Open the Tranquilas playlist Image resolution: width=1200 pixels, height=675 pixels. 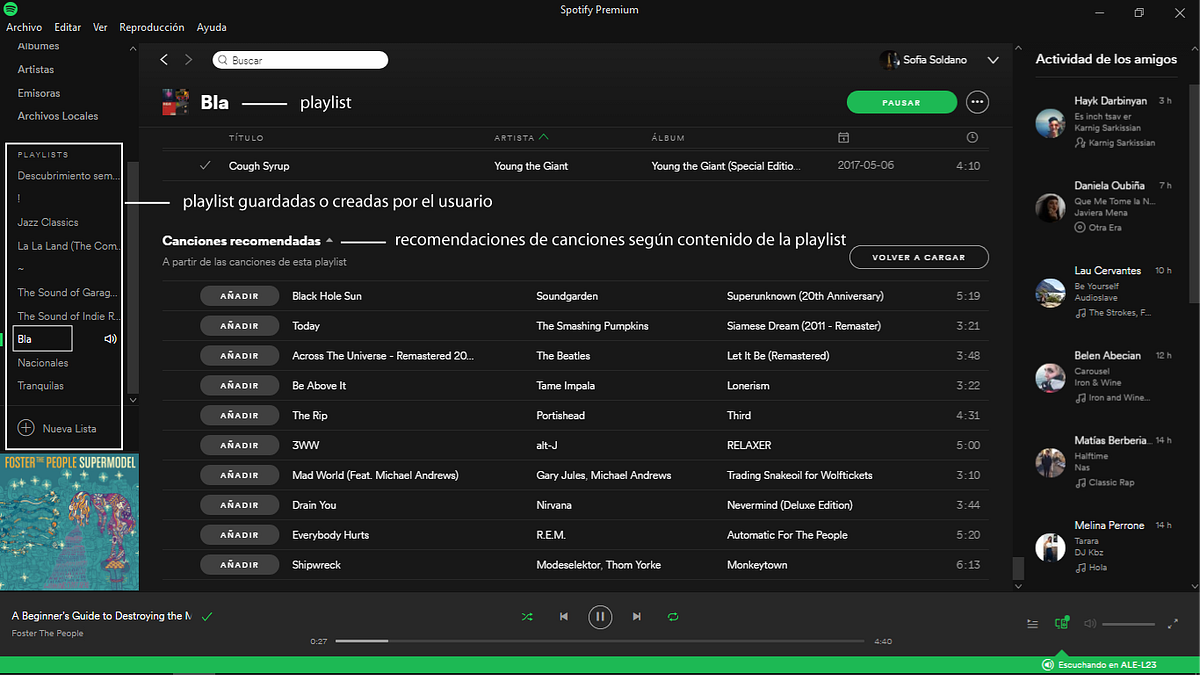(x=41, y=386)
